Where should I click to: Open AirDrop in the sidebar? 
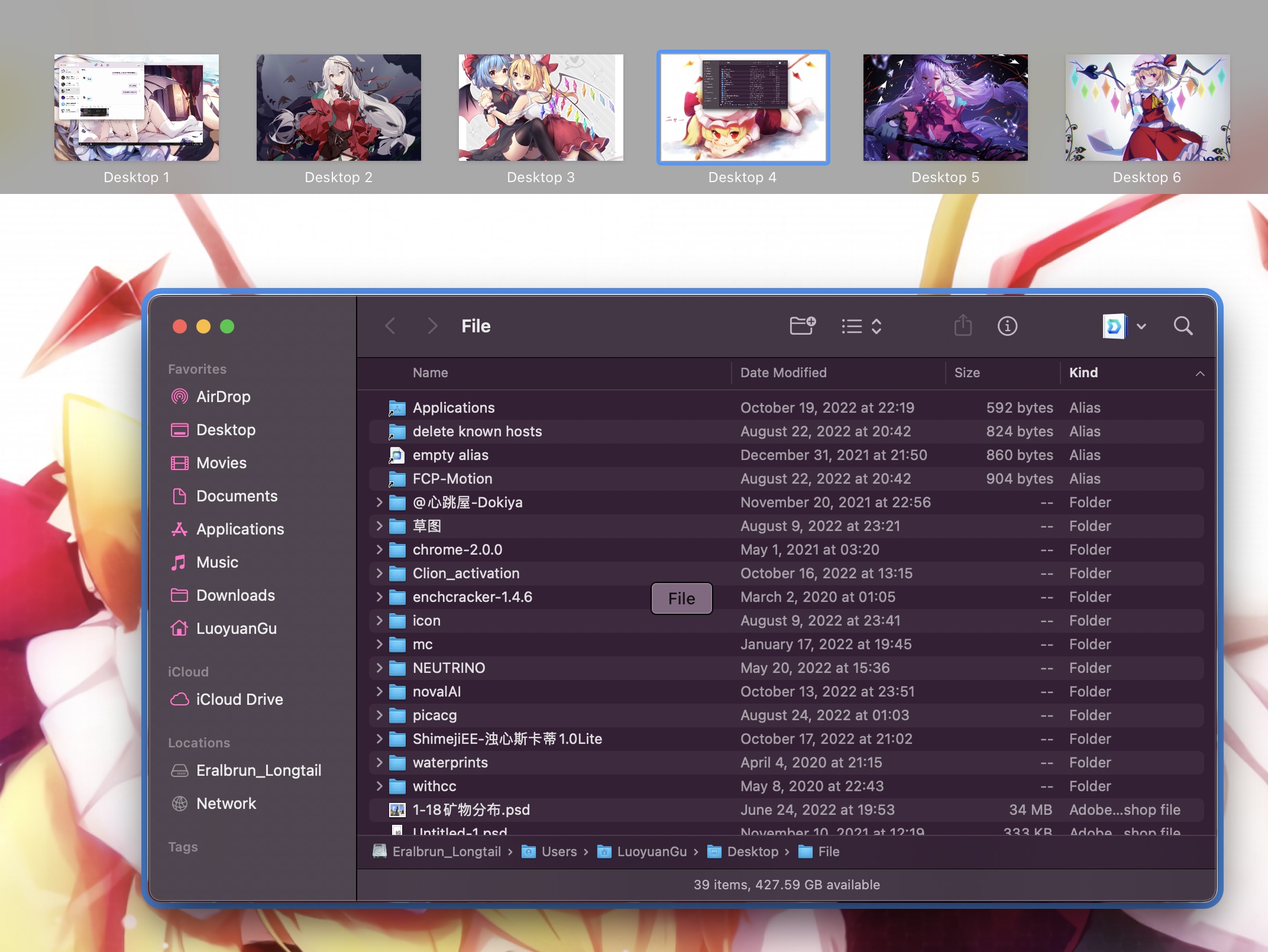click(x=223, y=397)
